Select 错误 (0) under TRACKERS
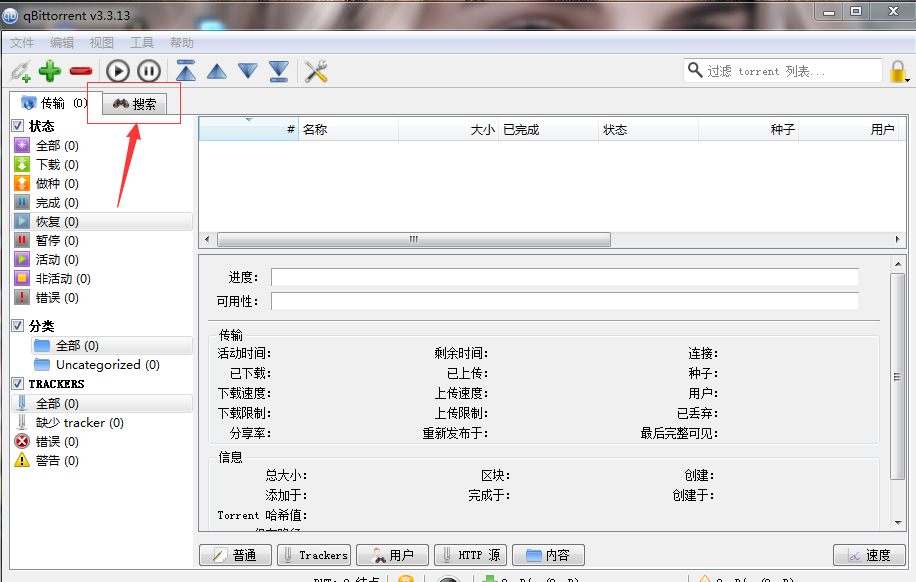The height and width of the screenshot is (582, 916). (102, 441)
